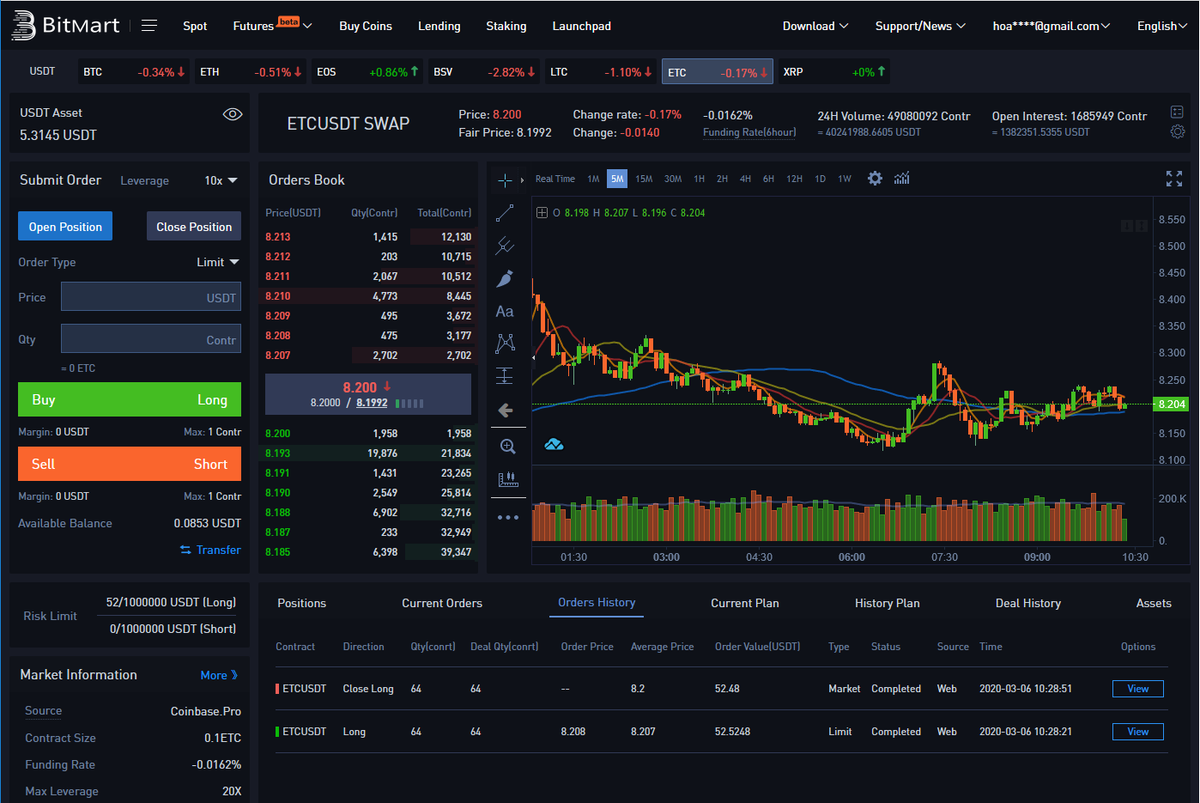Click the Funding Rate(6hour) link
Image resolution: width=1200 pixels, height=803 pixels.
[750, 133]
